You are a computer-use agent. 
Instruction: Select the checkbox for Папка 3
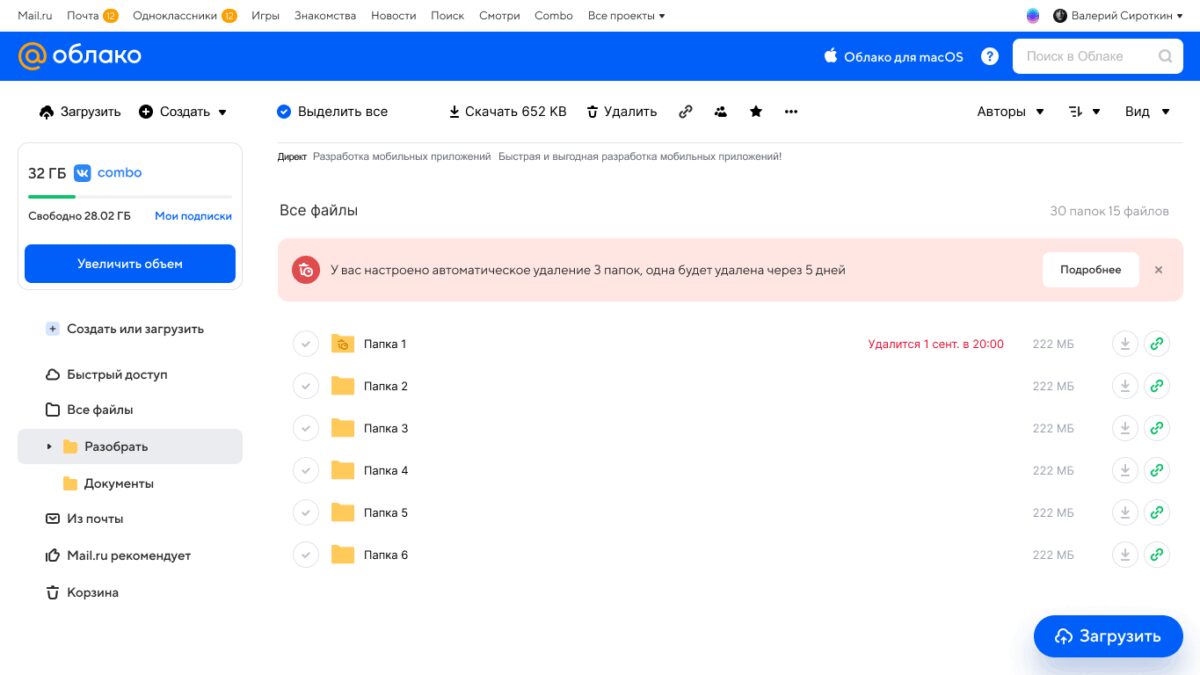point(305,428)
